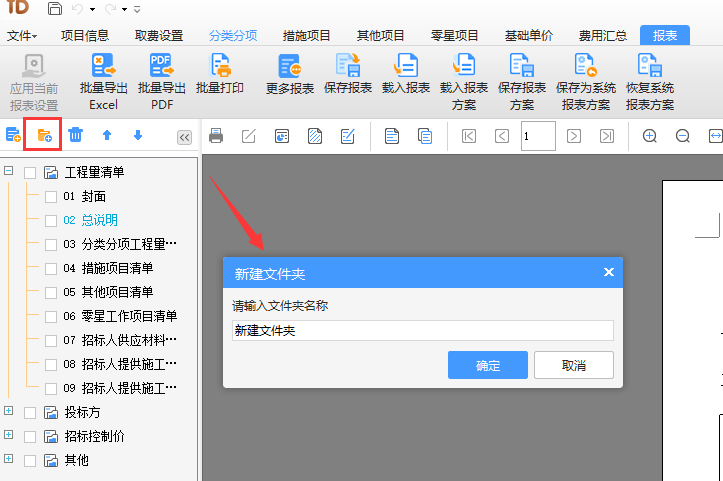Expand the 投标方 tree node

tap(8, 410)
